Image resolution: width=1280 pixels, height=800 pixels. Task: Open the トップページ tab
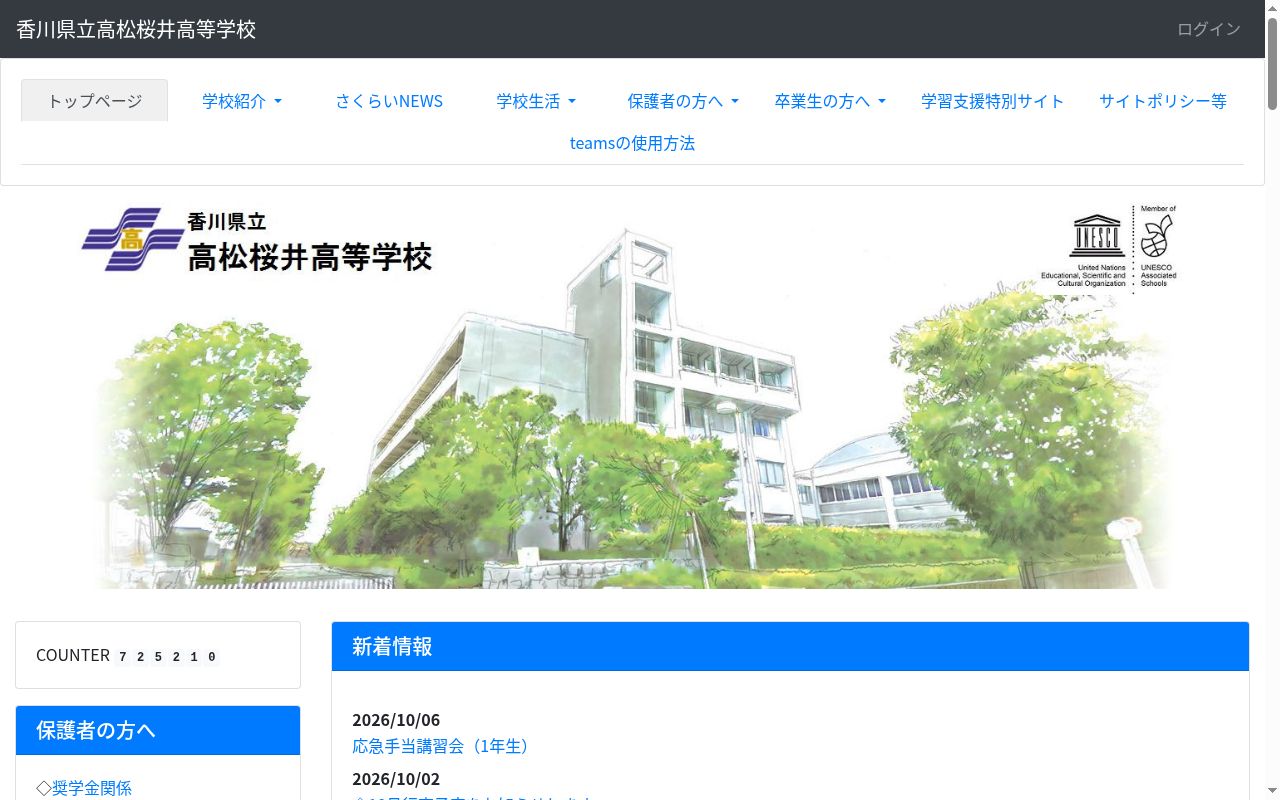pyautogui.click(x=95, y=101)
